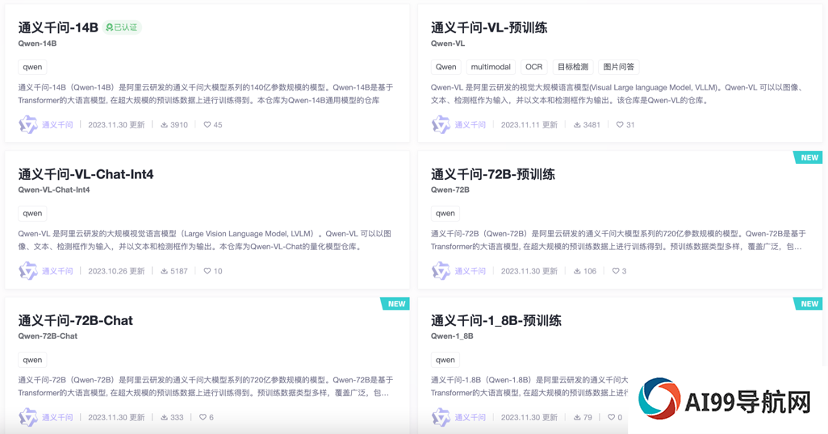Image resolution: width=828 pixels, height=434 pixels.
Task: Open 通义千问 publisher link on Qwen-1_8B card
Action: coord(471,417)
